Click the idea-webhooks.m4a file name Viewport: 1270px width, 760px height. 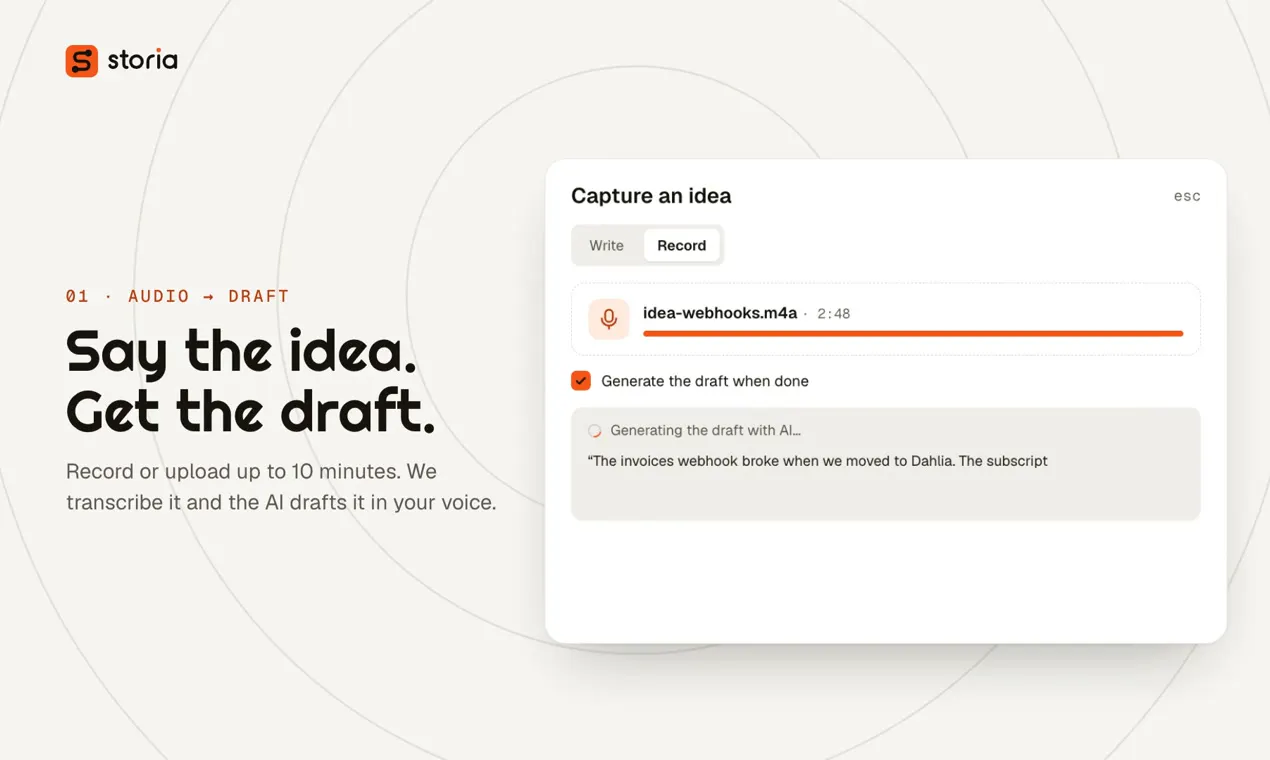click(720, 313)
